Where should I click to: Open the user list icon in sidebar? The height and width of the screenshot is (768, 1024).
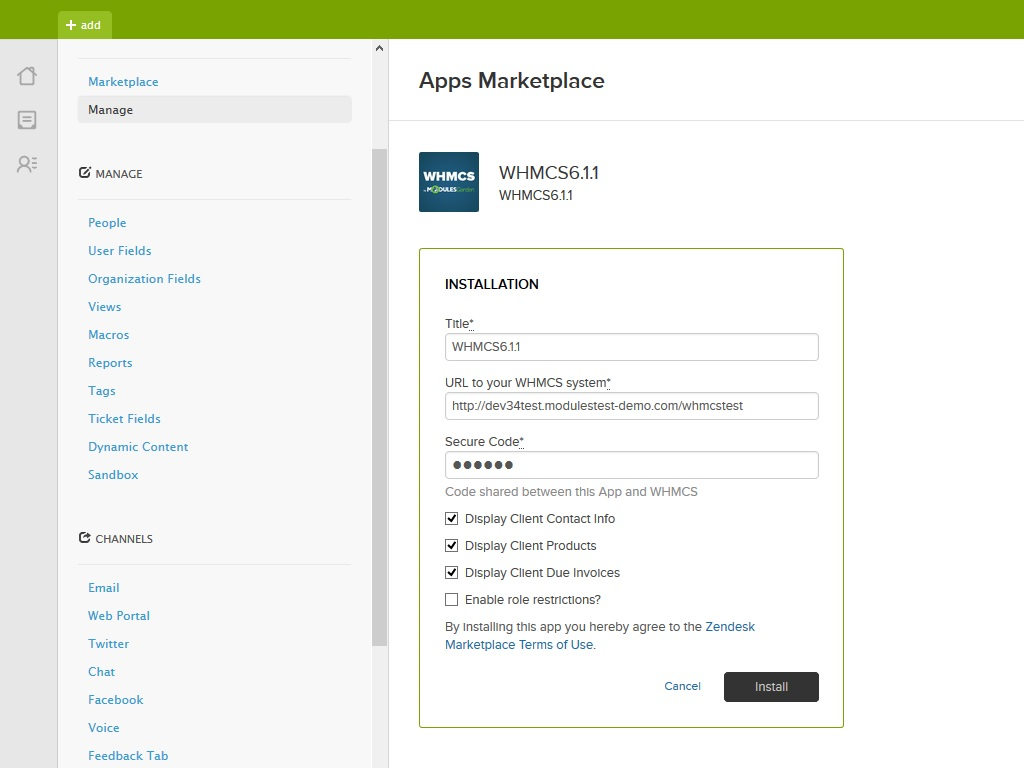[27, 164]
